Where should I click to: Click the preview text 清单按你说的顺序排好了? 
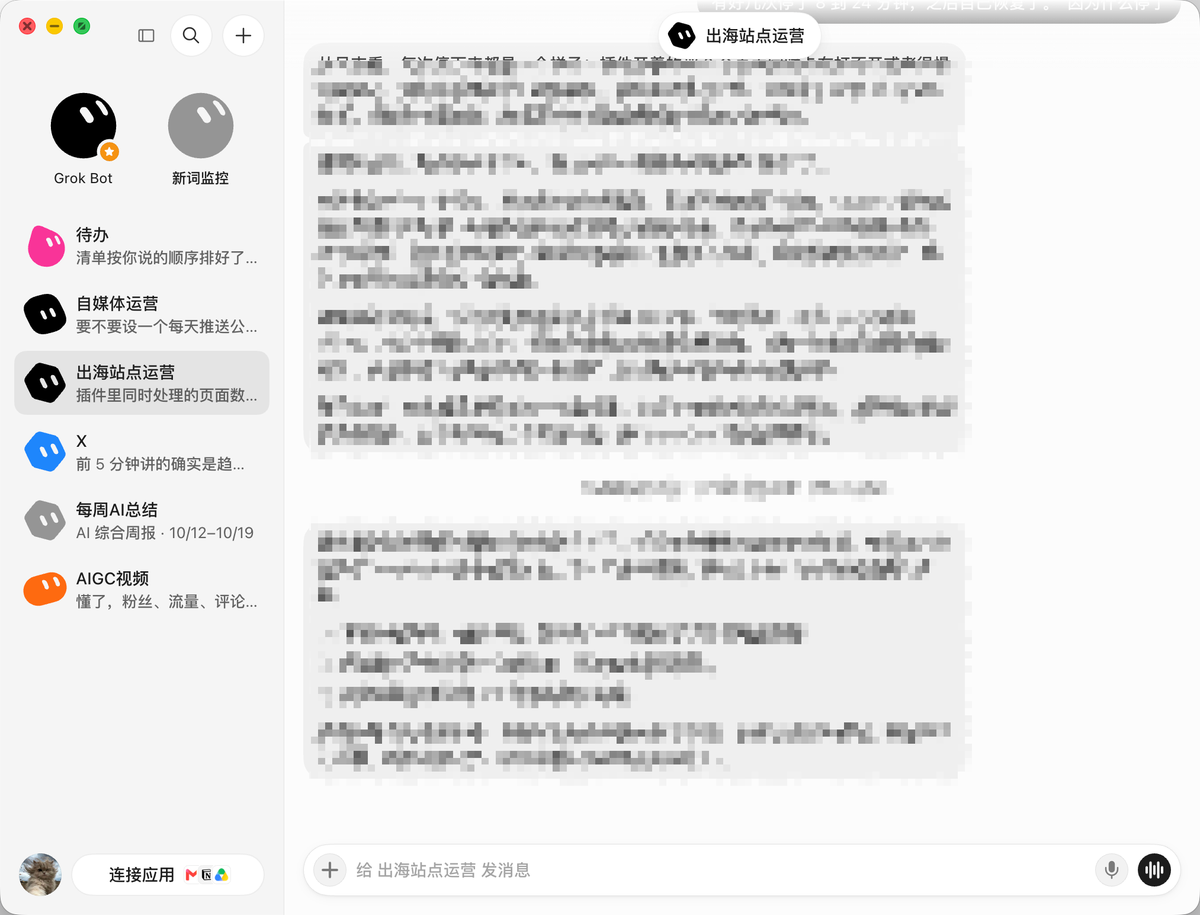[167, 258]
